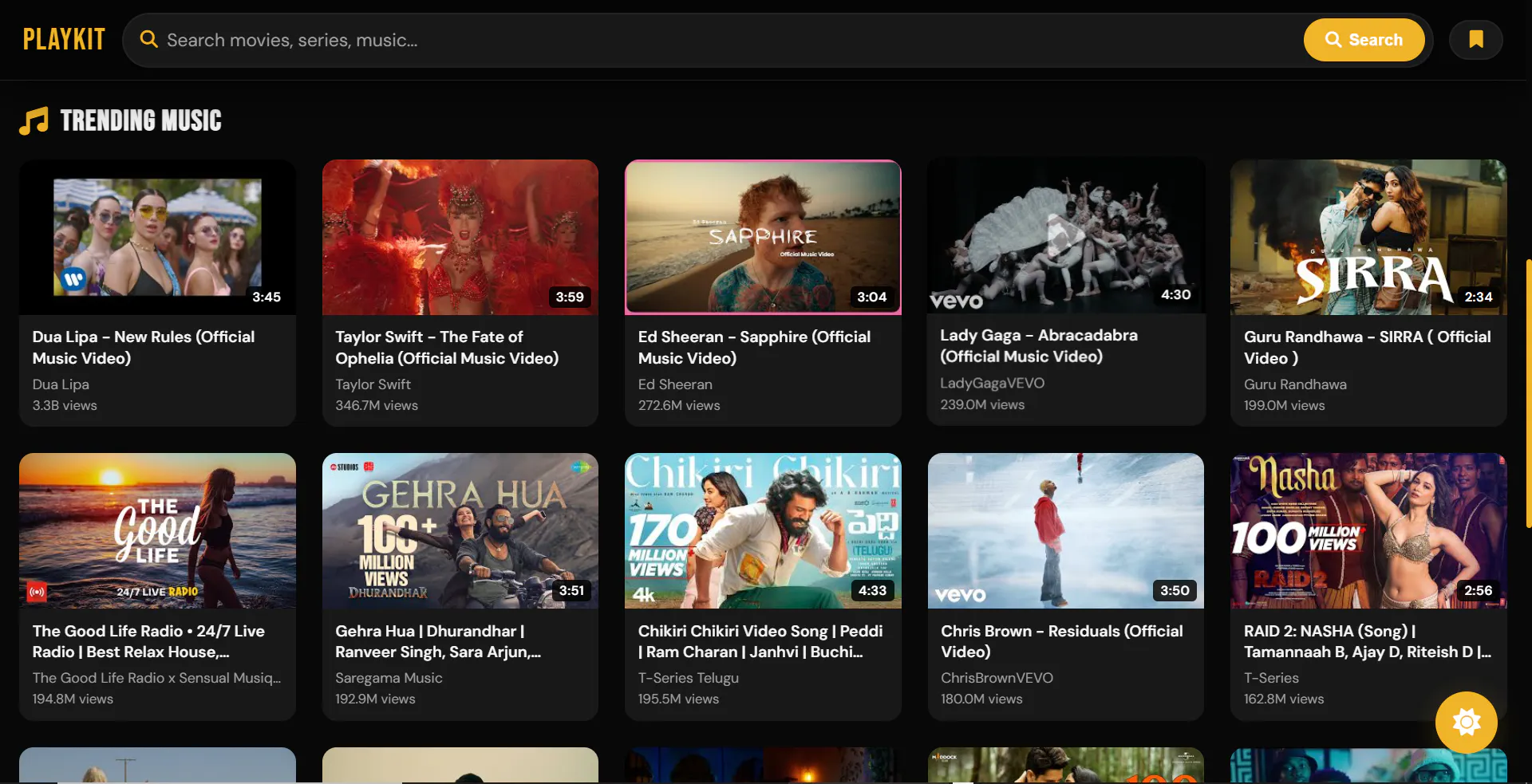The image size is (1532, 784).
Task: Open Chikiri Chikiri video song thumbnail
Action: [x=763, y=531]
